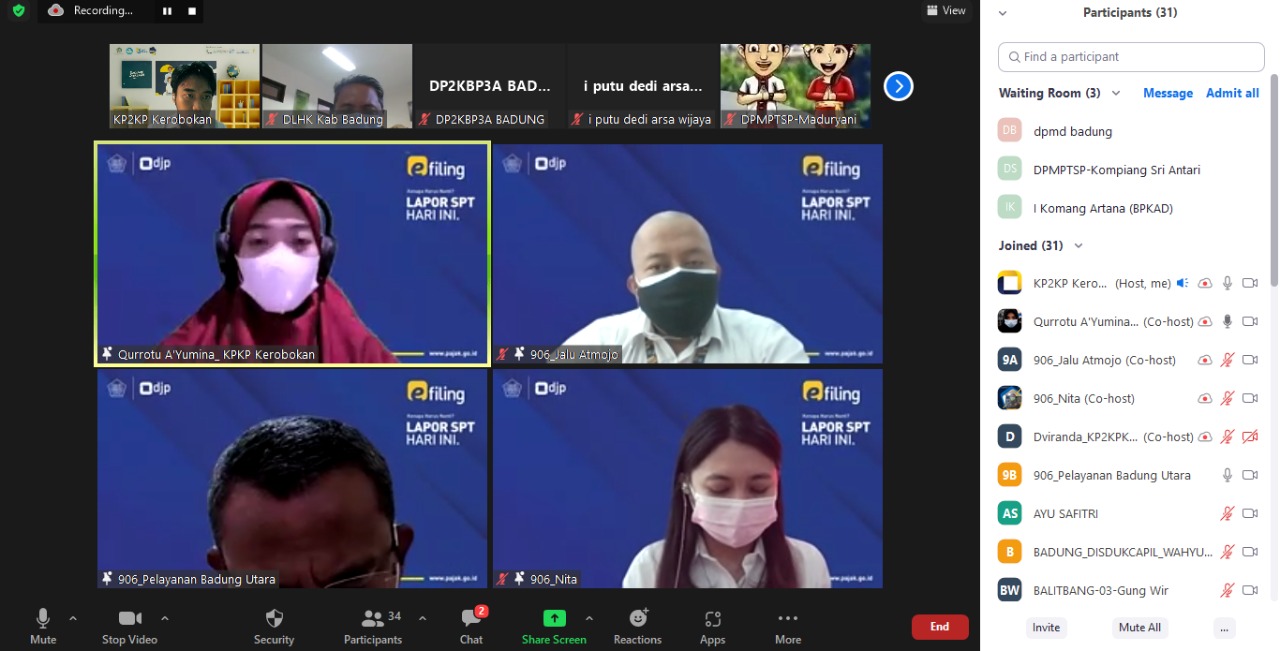Collapse the Waiting Room section

coord(1116,93)
